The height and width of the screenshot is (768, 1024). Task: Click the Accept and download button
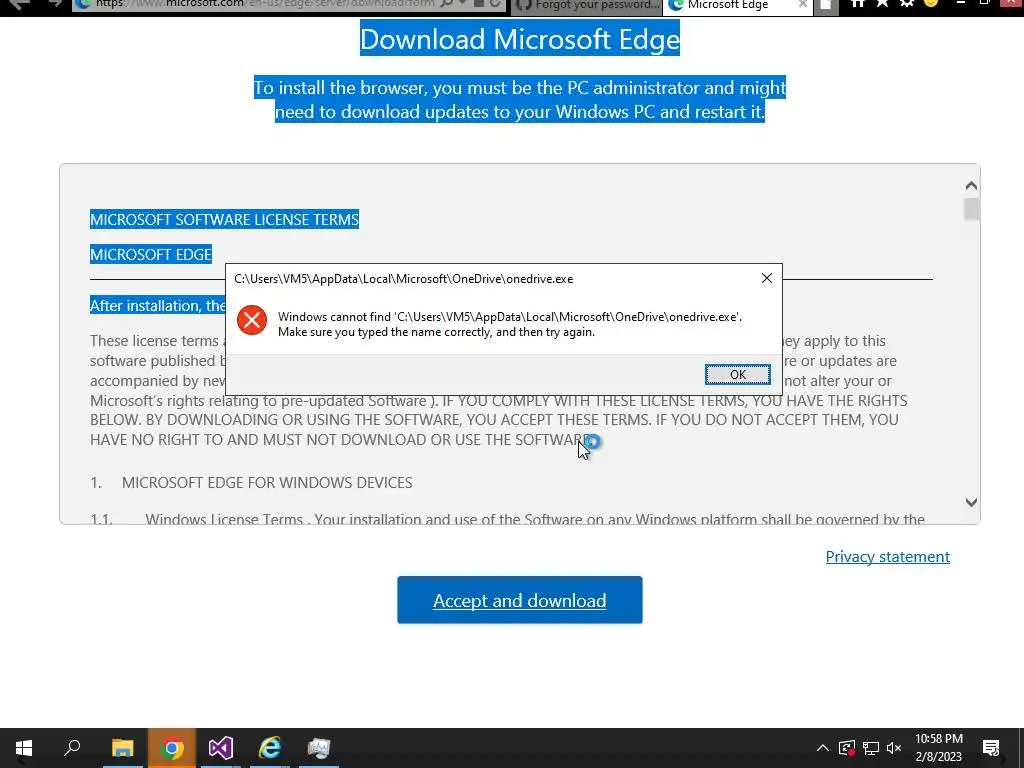(x=520, y=600)
